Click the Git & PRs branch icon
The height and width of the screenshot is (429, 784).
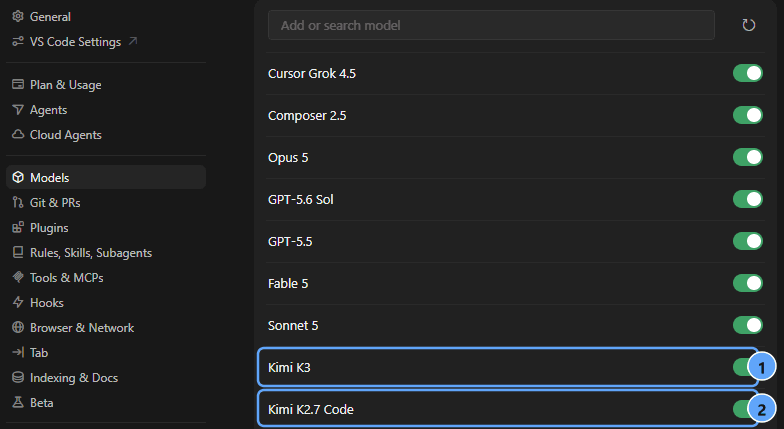pyautogui.click(x=18, y=202)
